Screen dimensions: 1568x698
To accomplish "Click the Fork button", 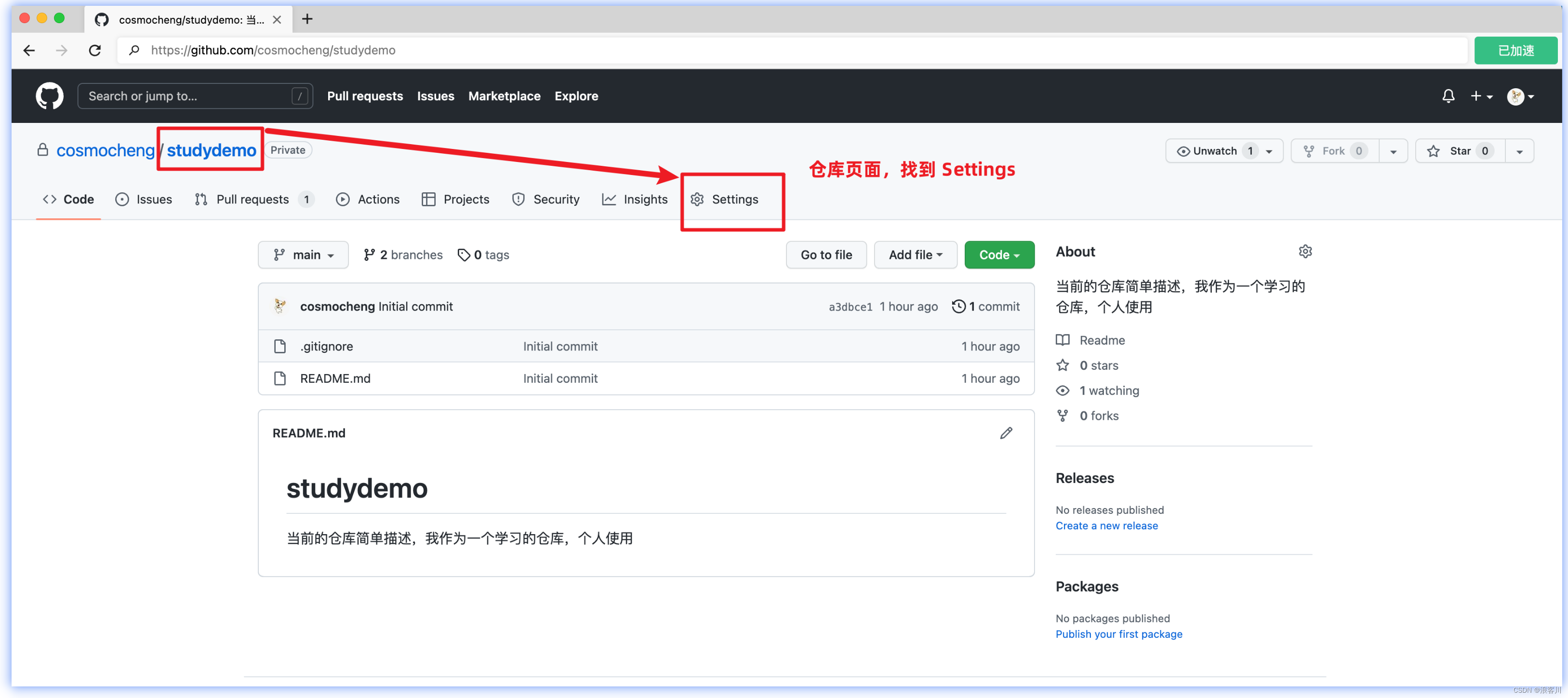I will click(x=1335, y=150).
